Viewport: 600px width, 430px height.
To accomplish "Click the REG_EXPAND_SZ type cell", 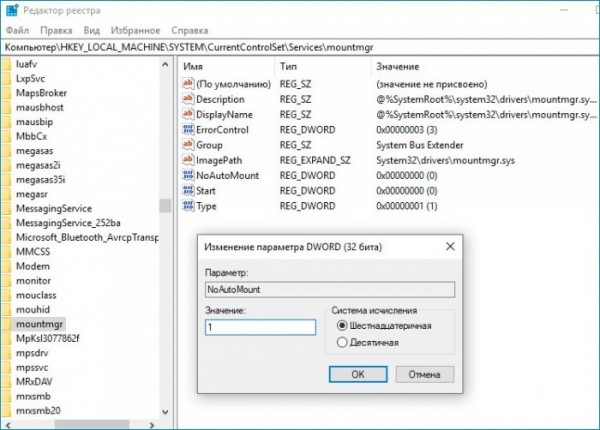I will click(315, 160).
